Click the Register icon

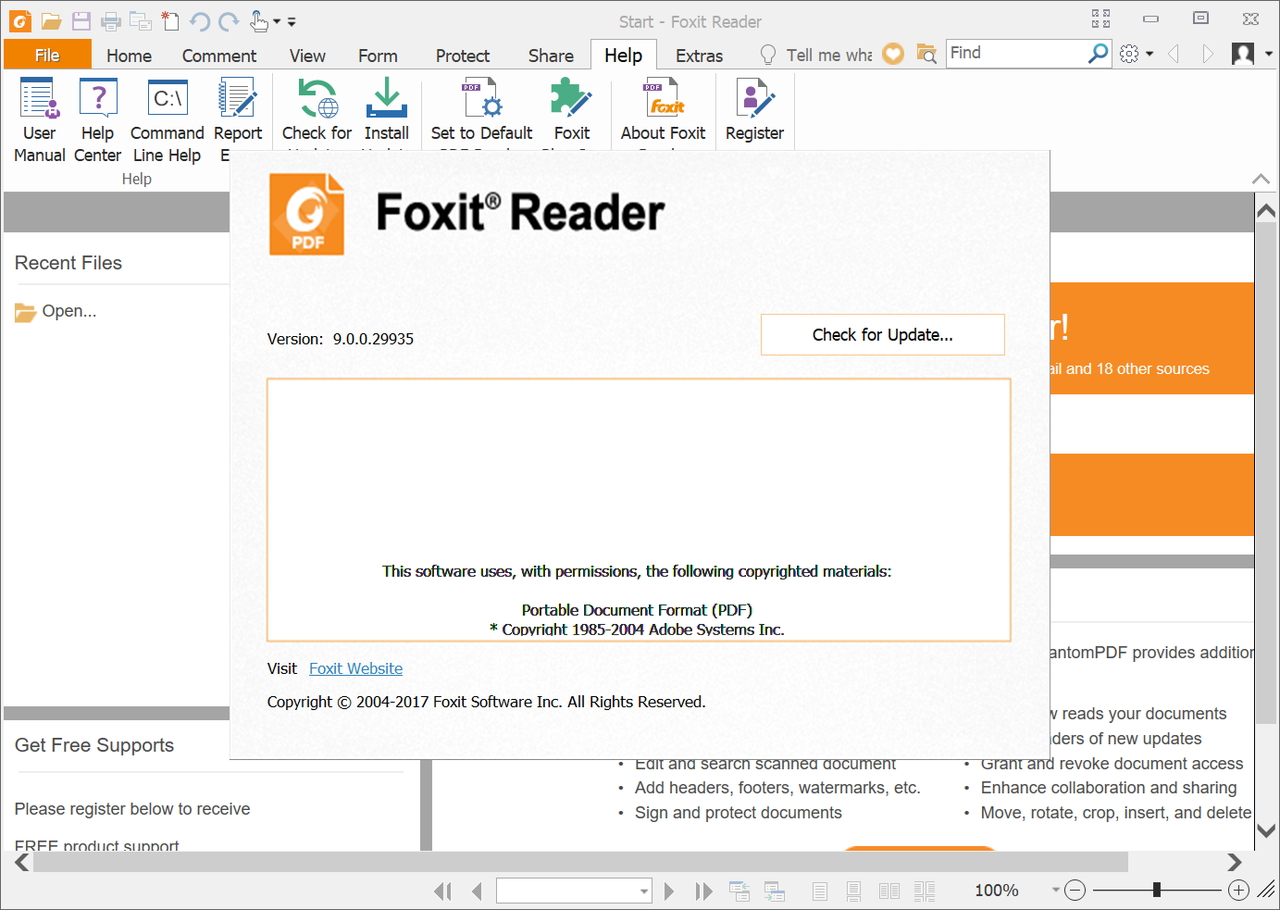point(754,110)
